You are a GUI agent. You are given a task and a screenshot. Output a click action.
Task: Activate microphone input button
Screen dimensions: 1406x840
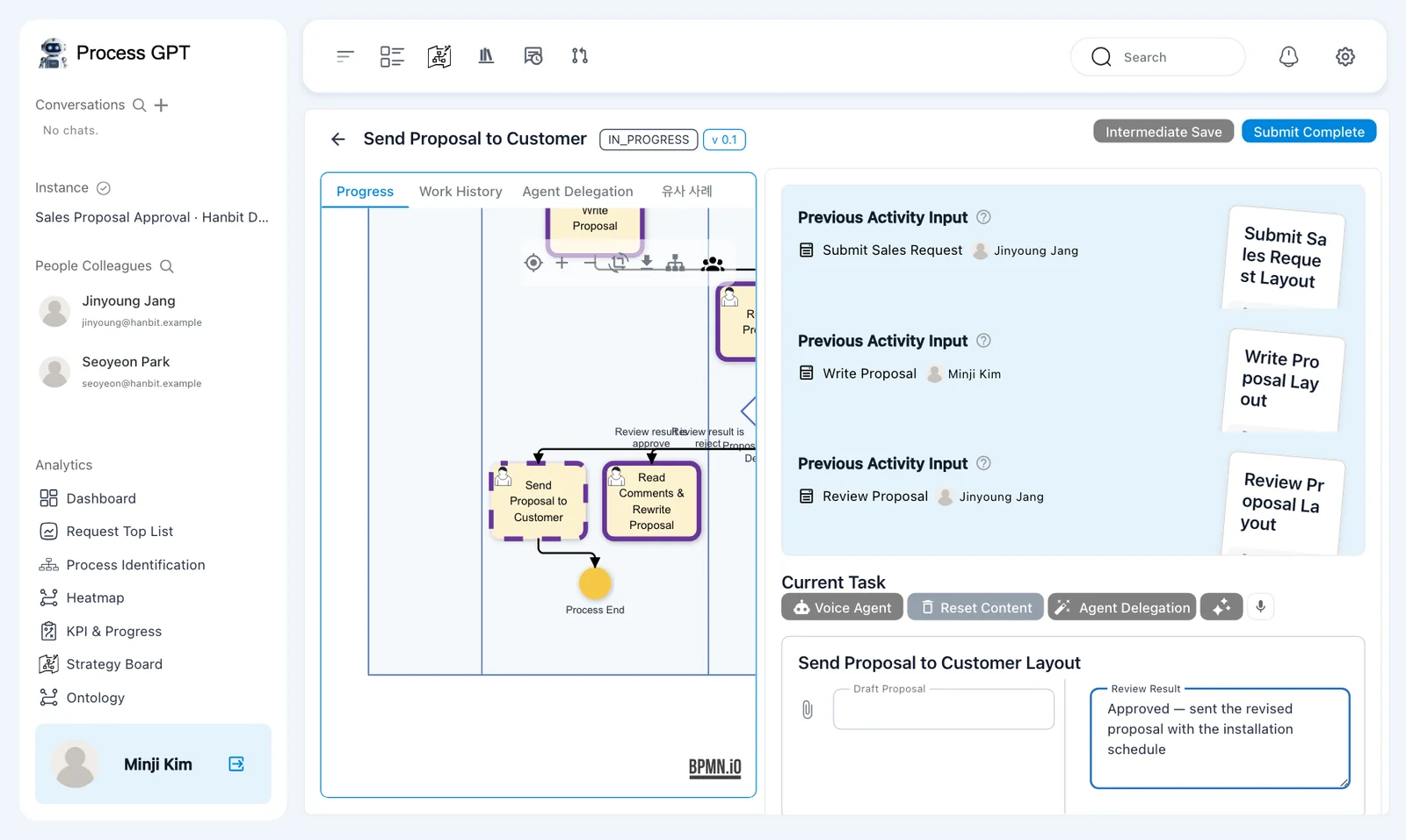pyautogui.click(x=1260, y=607)
